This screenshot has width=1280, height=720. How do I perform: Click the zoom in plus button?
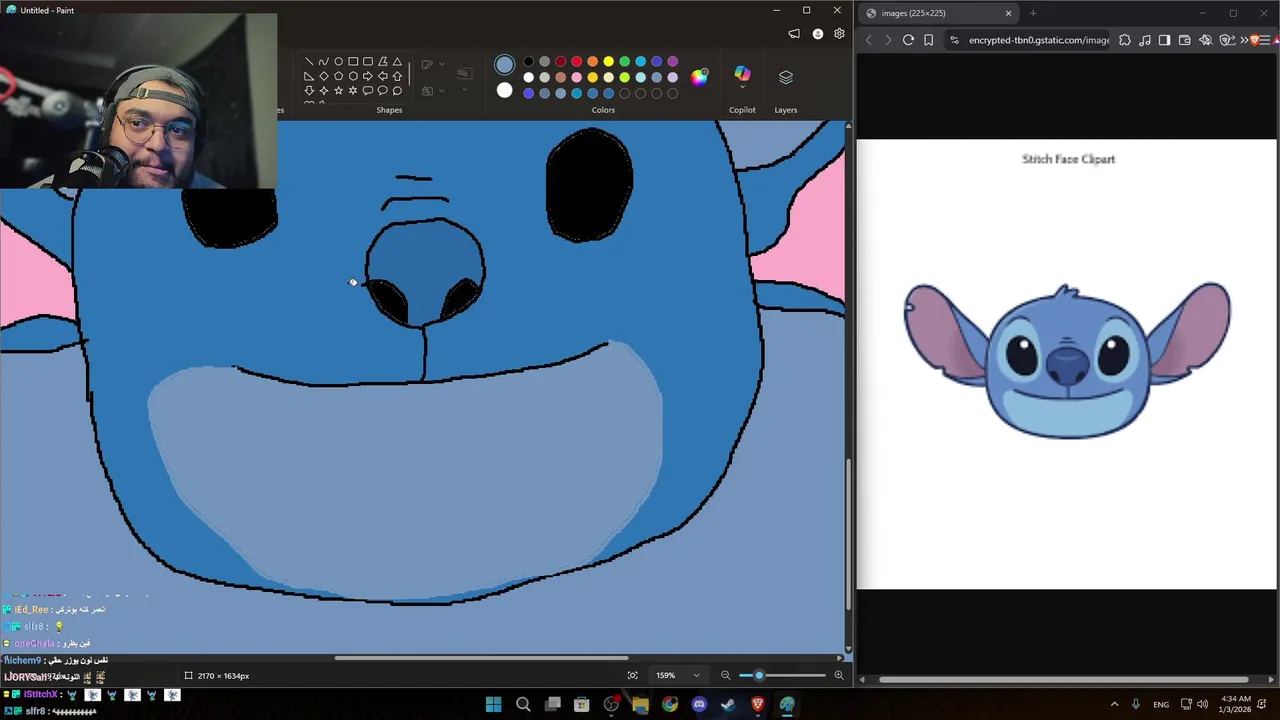(839, 676)
